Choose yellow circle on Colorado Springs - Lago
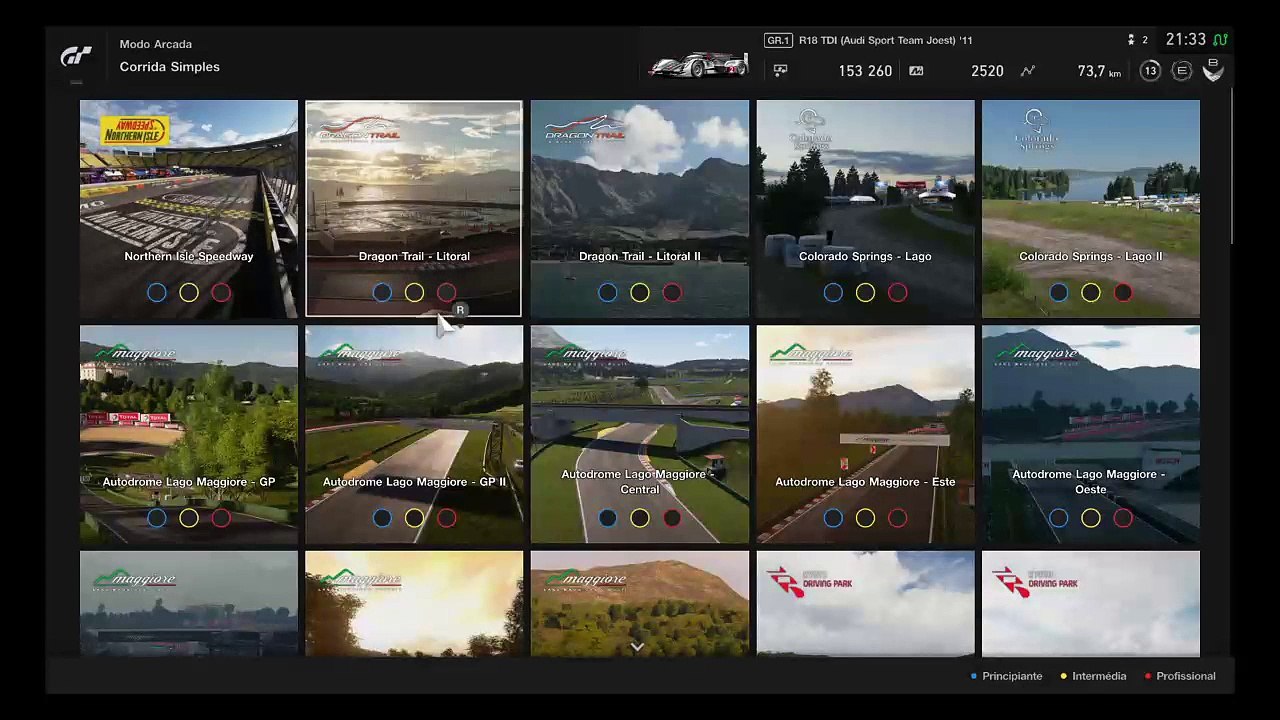 [865, 293]
